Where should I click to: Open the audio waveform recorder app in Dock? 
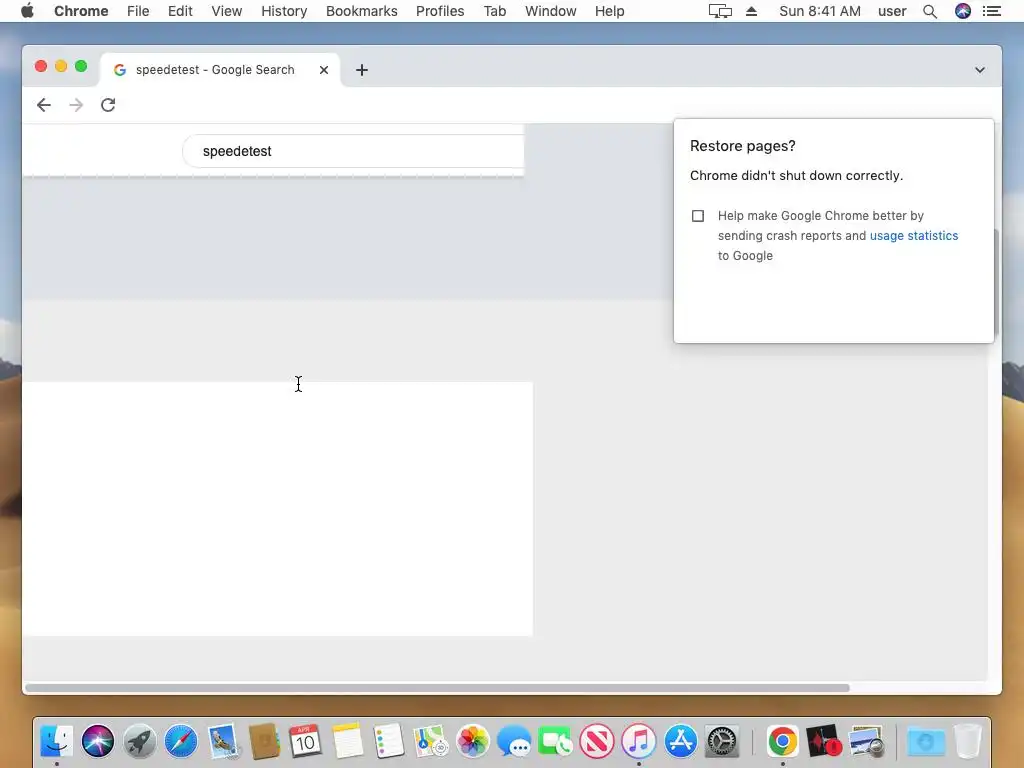click(x=824, y=741)
